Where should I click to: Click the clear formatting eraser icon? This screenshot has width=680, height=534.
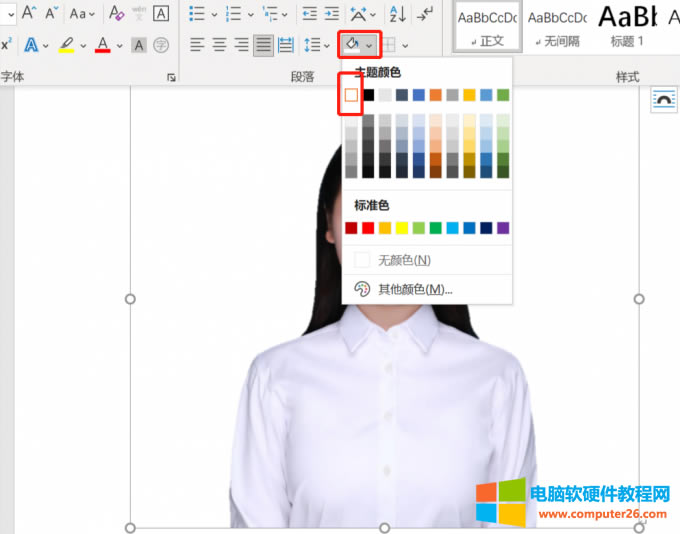pos(116,14)
